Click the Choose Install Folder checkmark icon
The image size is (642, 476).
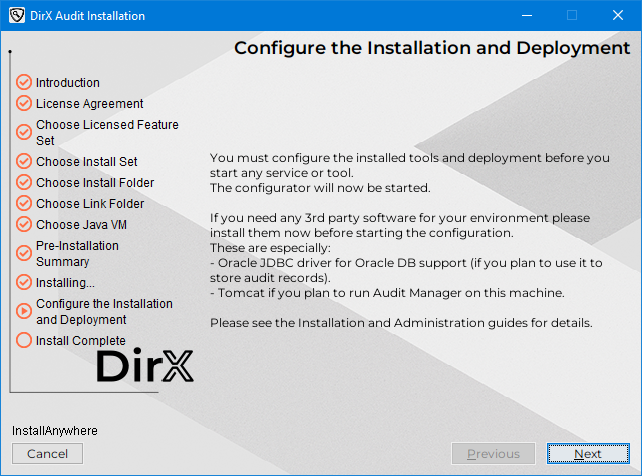(24, 182)
